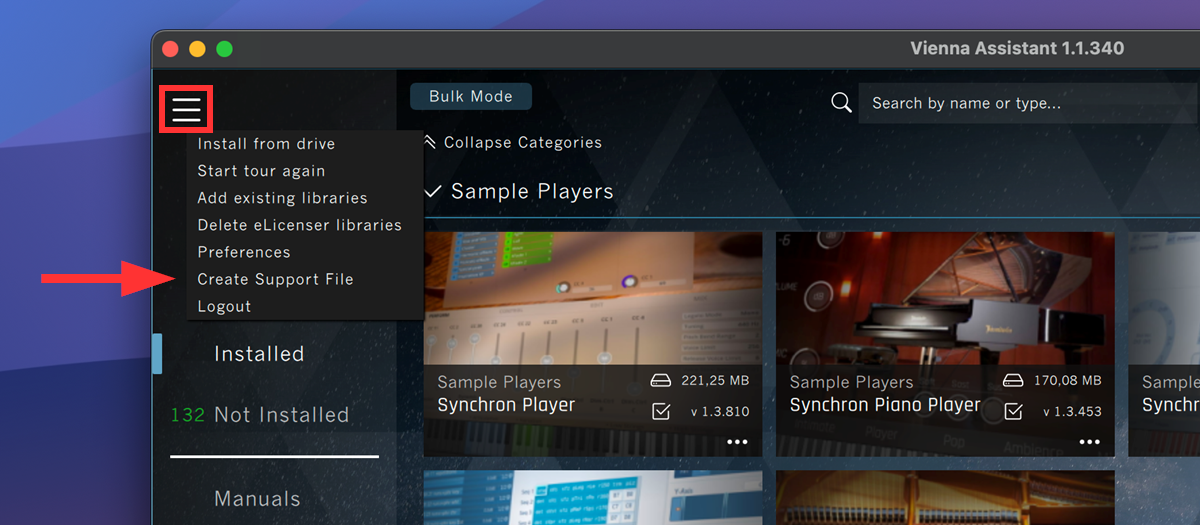
Task: Open more options for Synchron Player
Action: point(737,442)
